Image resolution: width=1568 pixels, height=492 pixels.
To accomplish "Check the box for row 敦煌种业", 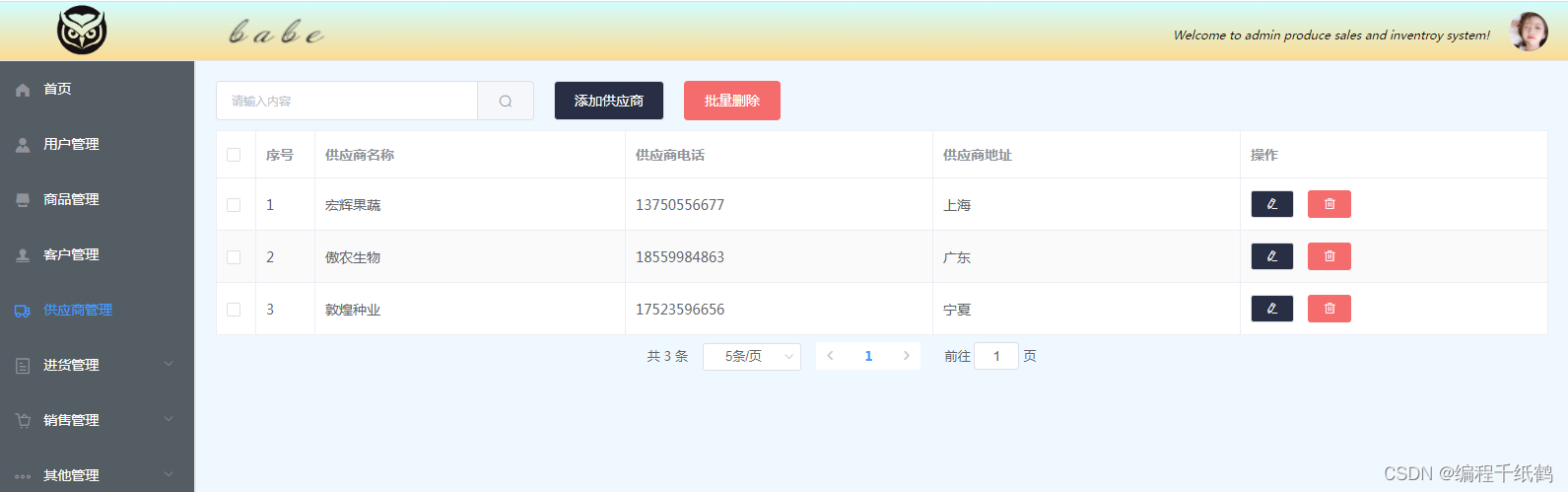I will pos(234,310).
